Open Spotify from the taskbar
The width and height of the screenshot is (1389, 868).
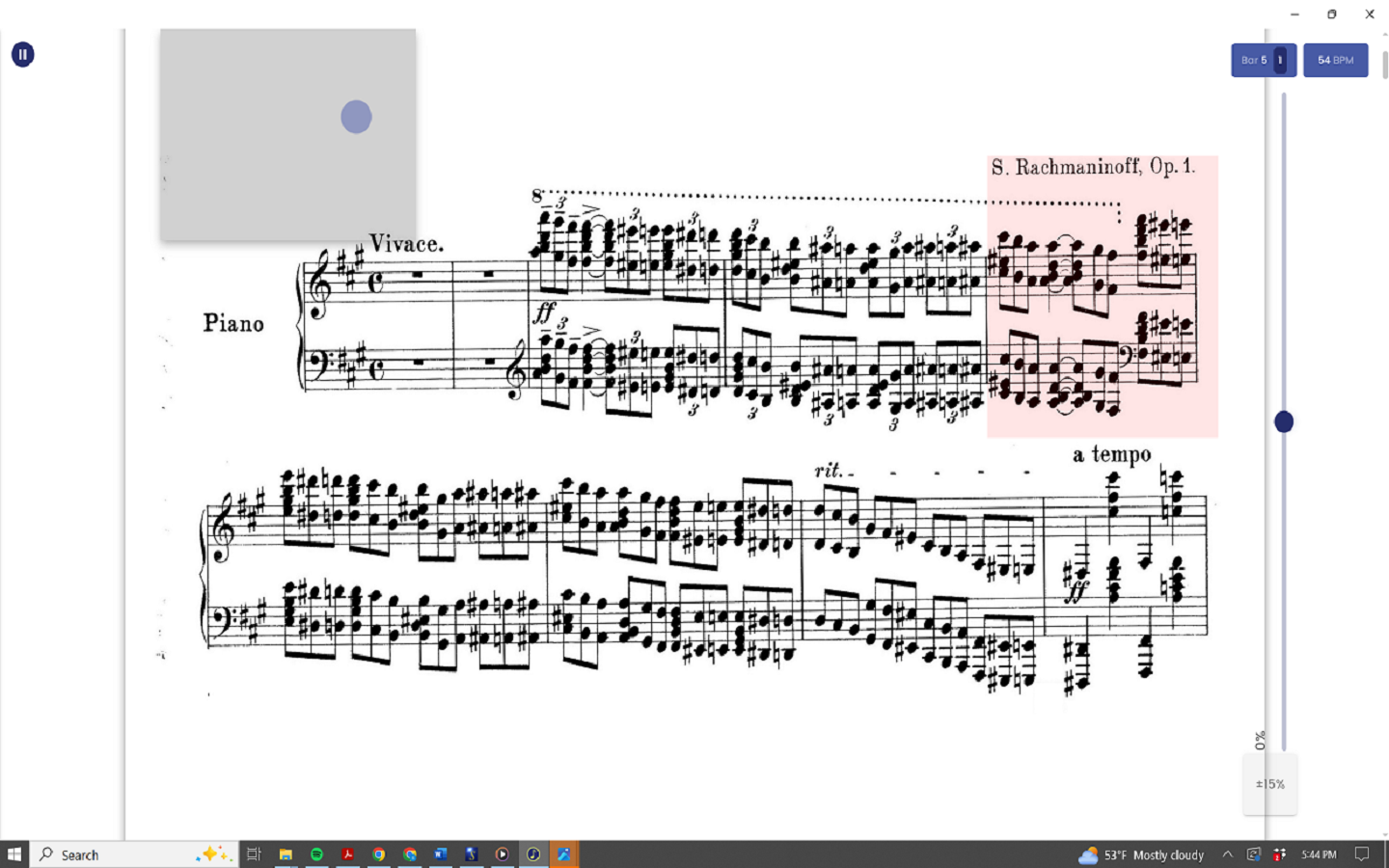pos(316,854)
